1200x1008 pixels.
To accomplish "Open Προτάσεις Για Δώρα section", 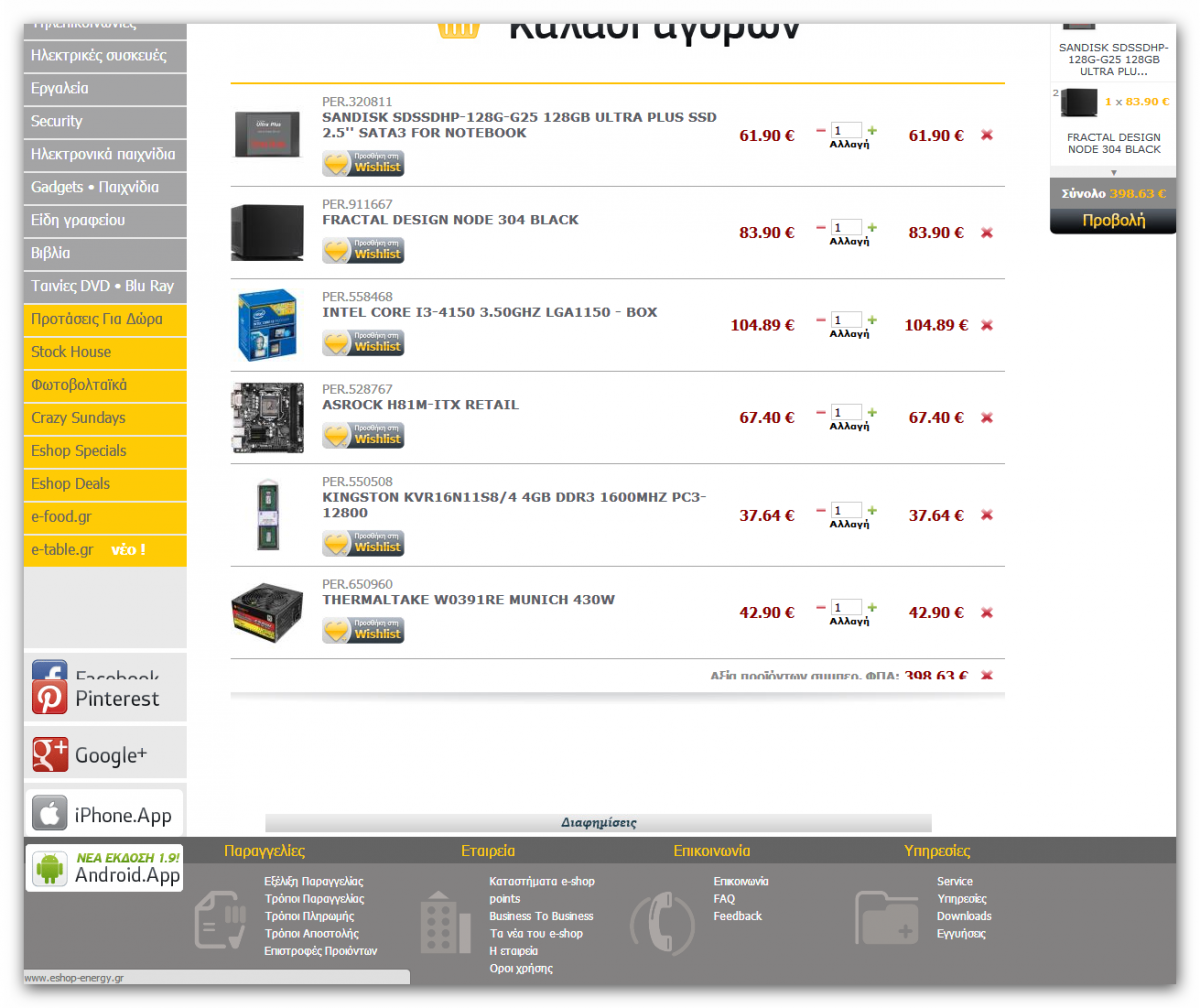I will pos(105,320).
